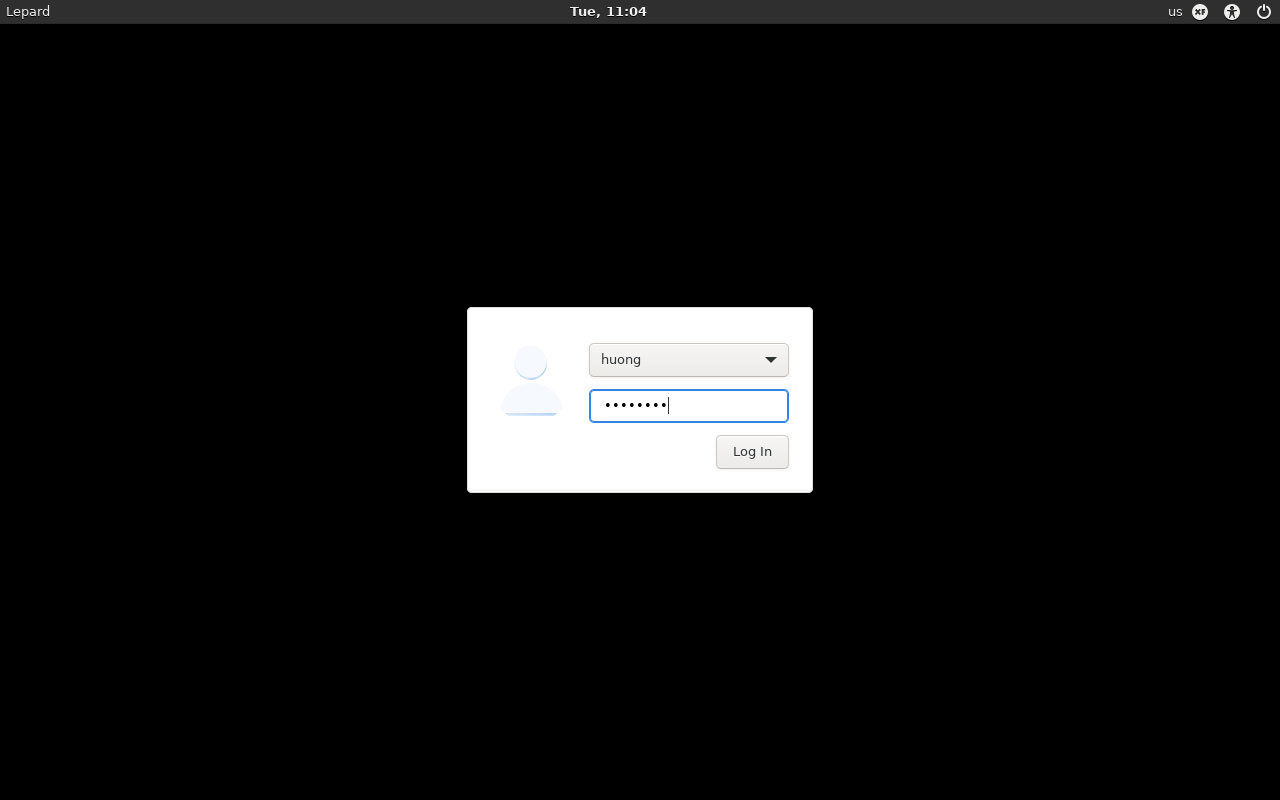Image resolution: width=1280 pixels, height=800 pixels.
Task: Show shutdown options via power button
Action: coord(1264,12)
